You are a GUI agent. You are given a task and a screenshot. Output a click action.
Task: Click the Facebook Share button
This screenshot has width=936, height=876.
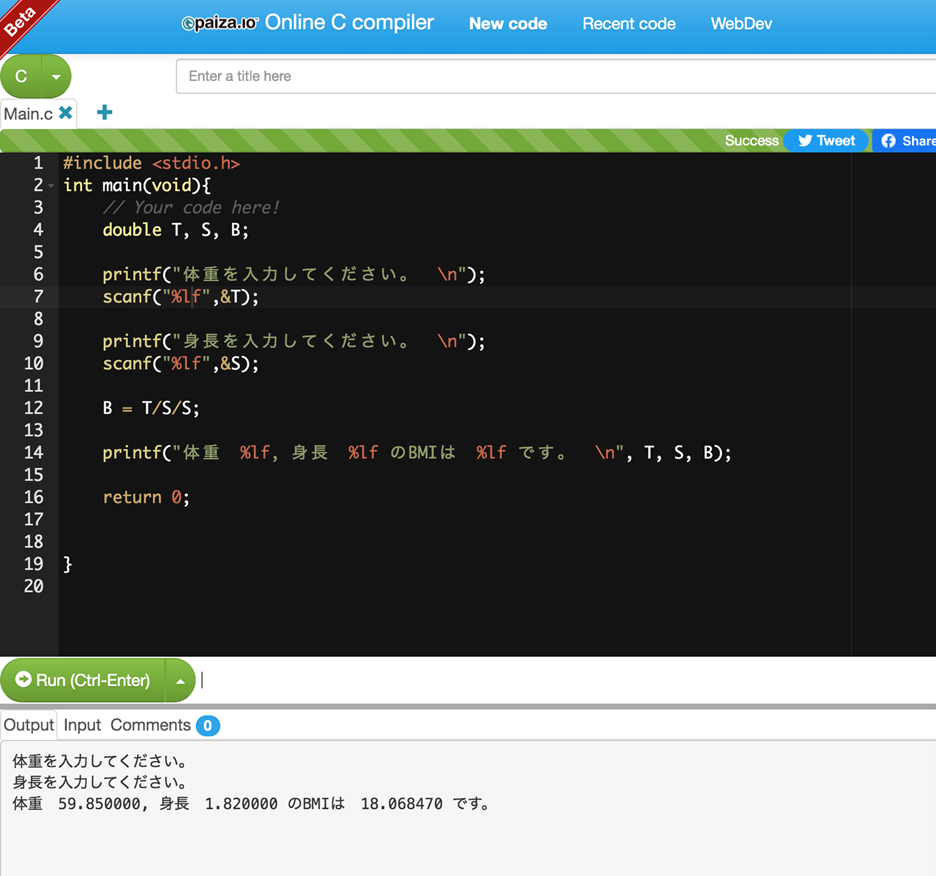pos(905,141)
